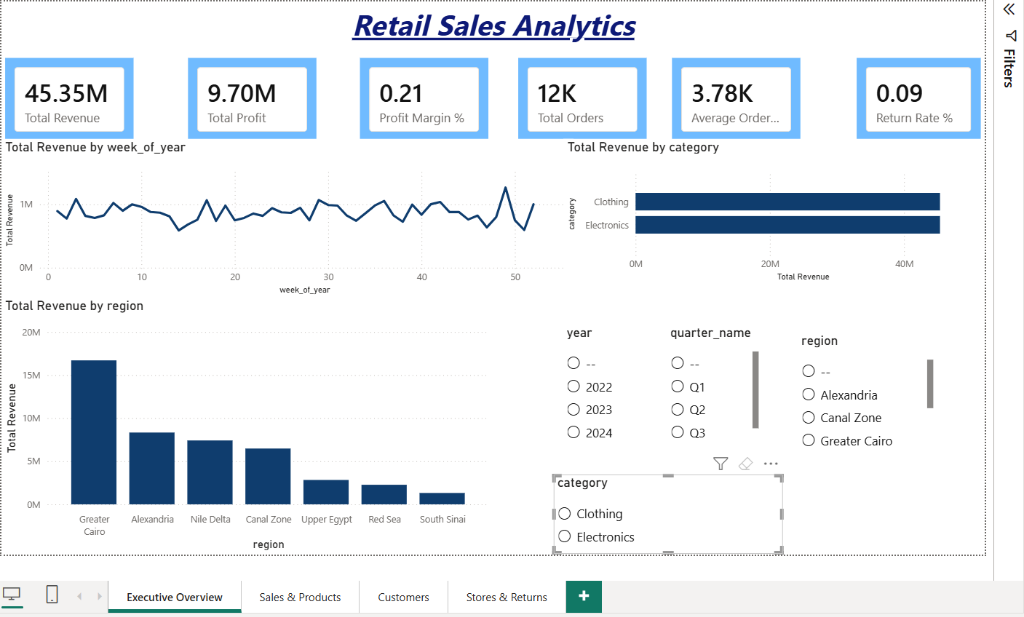Click the week_of_year axis label
The height and width of the screenshot is (617, 1024).
(x=304, y=290)
